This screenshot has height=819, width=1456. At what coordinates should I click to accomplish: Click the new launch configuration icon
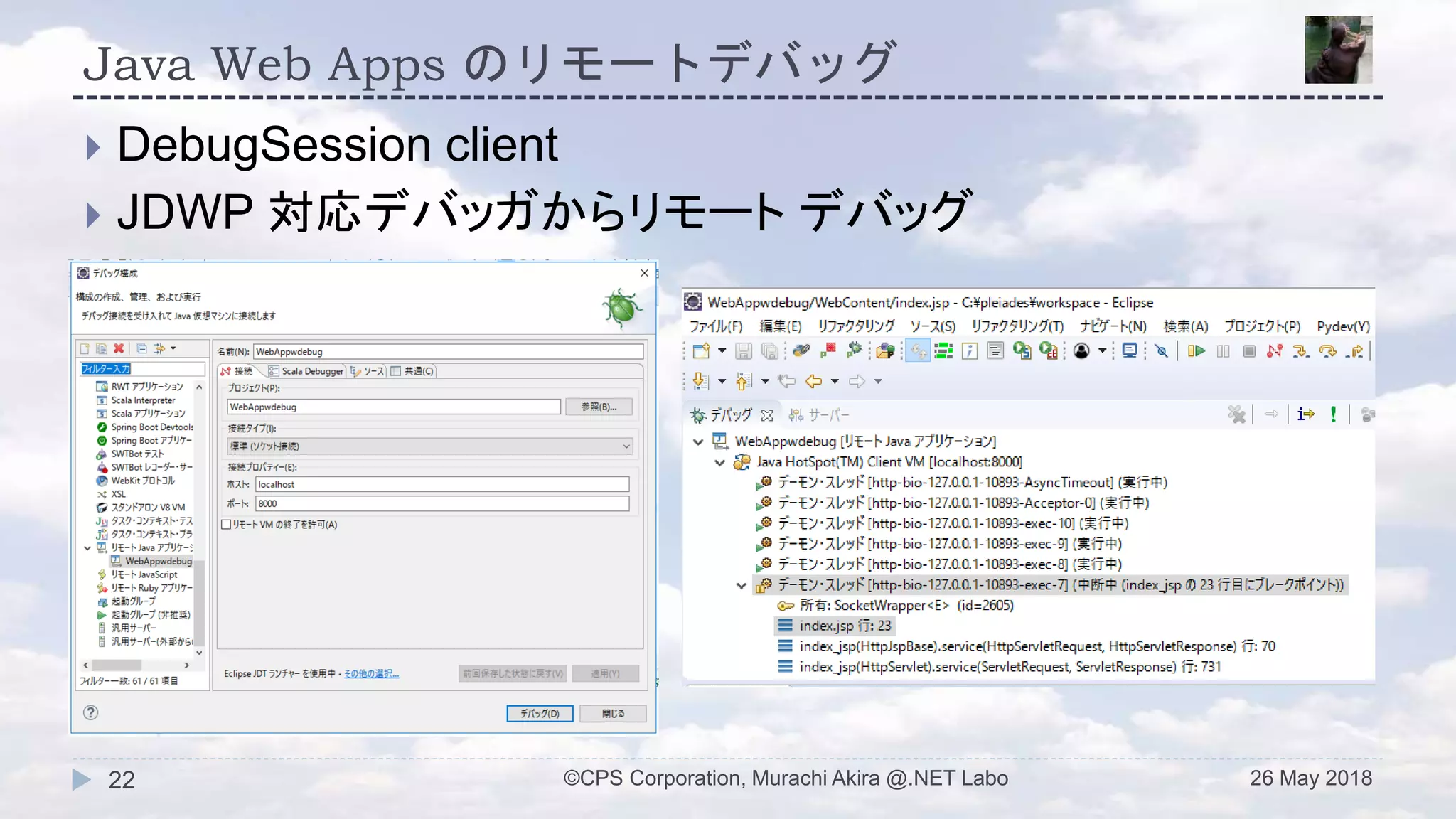click(x=85, y=348)
